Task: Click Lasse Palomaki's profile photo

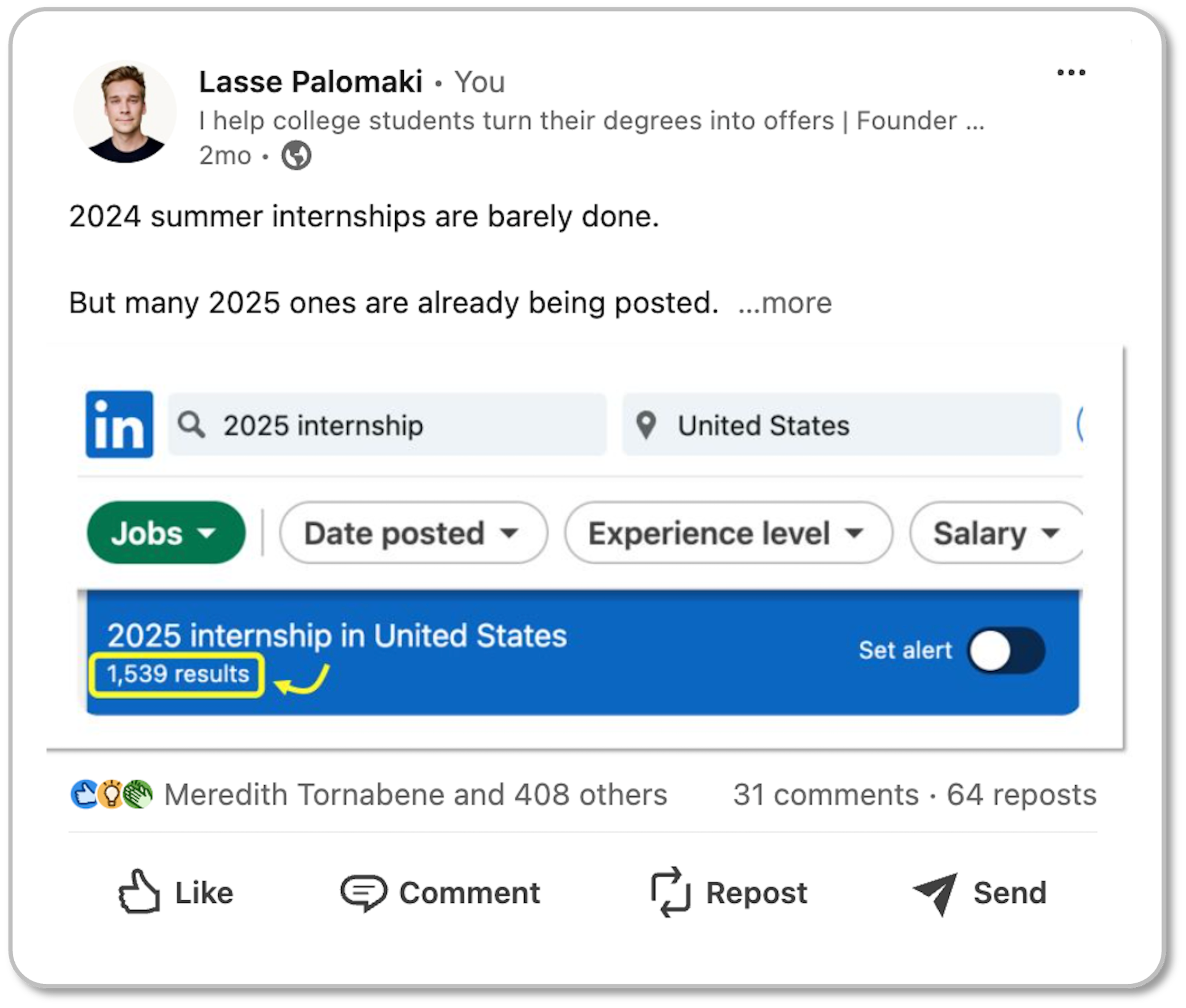Action: [125, 112]
